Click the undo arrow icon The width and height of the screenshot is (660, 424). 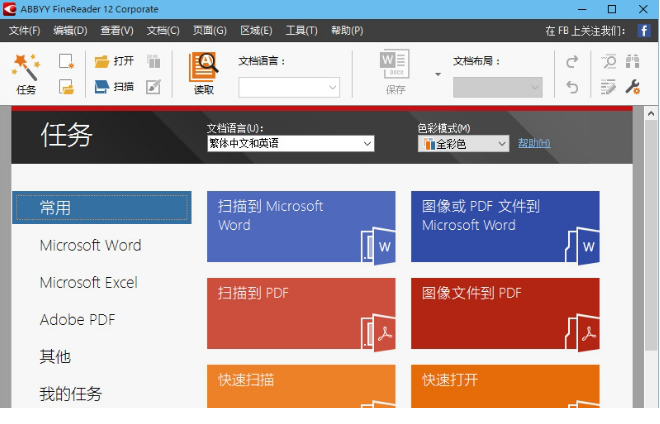[572, 87]
